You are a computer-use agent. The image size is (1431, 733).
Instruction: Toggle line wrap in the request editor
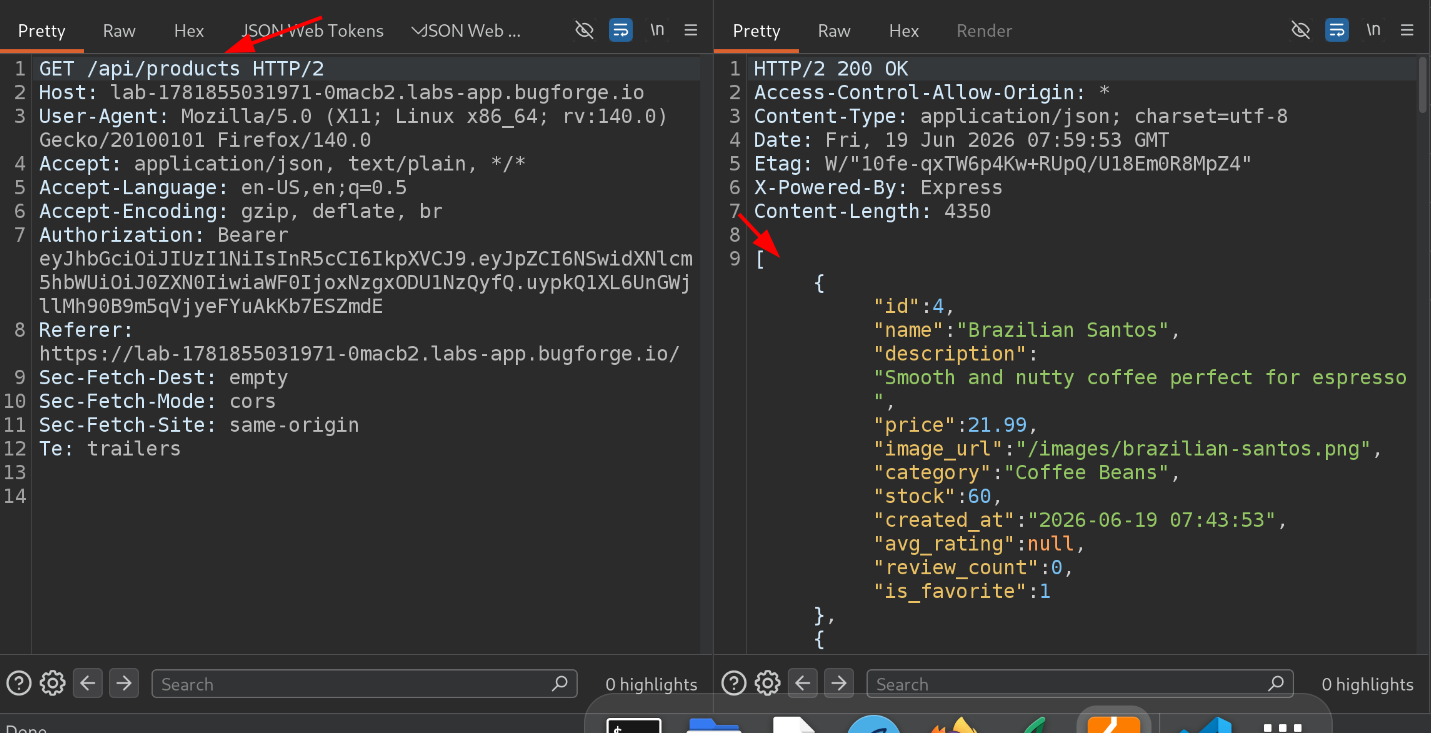tap(621, 30)
